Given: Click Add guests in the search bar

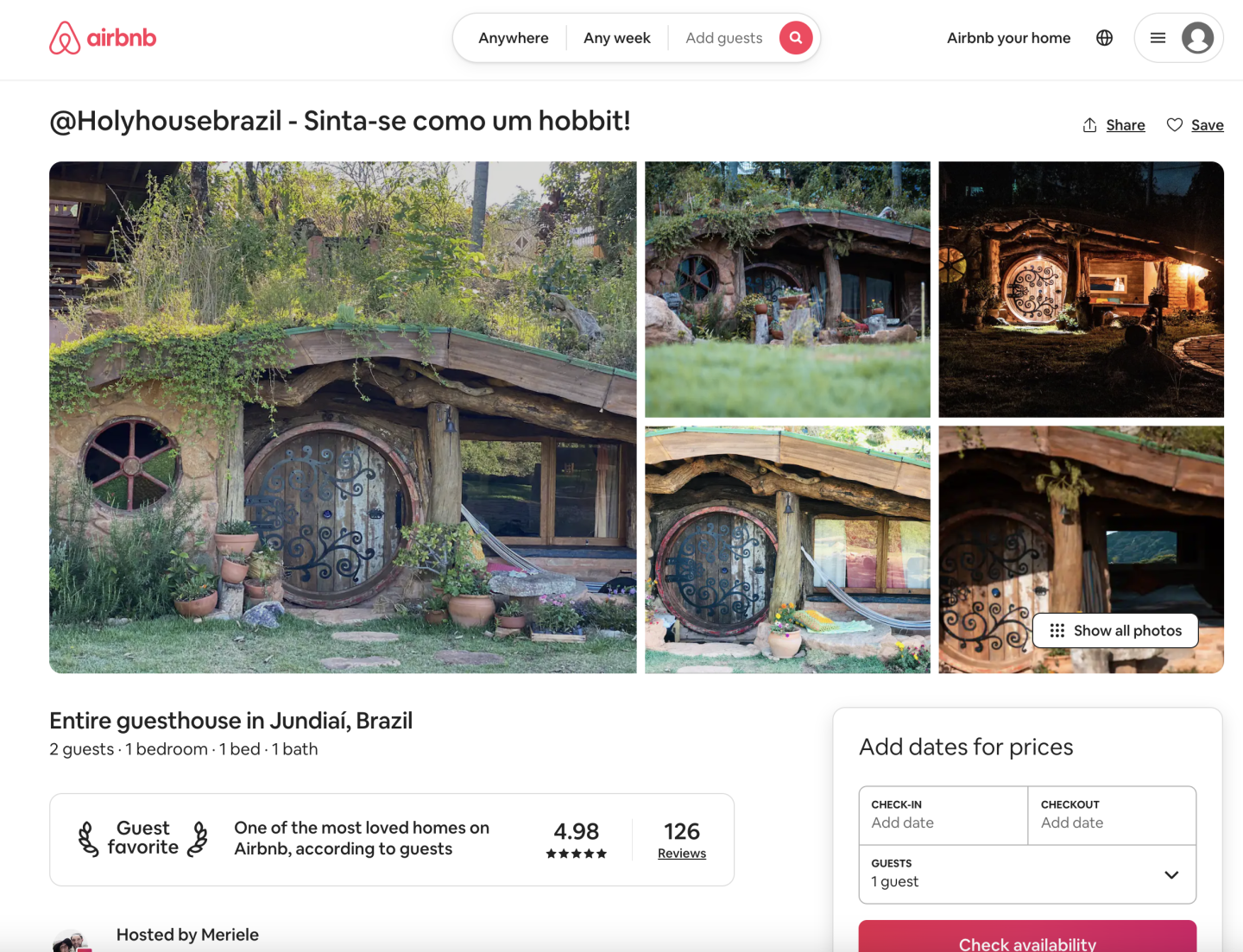Looking at the screenshot, I should [724, 38].
